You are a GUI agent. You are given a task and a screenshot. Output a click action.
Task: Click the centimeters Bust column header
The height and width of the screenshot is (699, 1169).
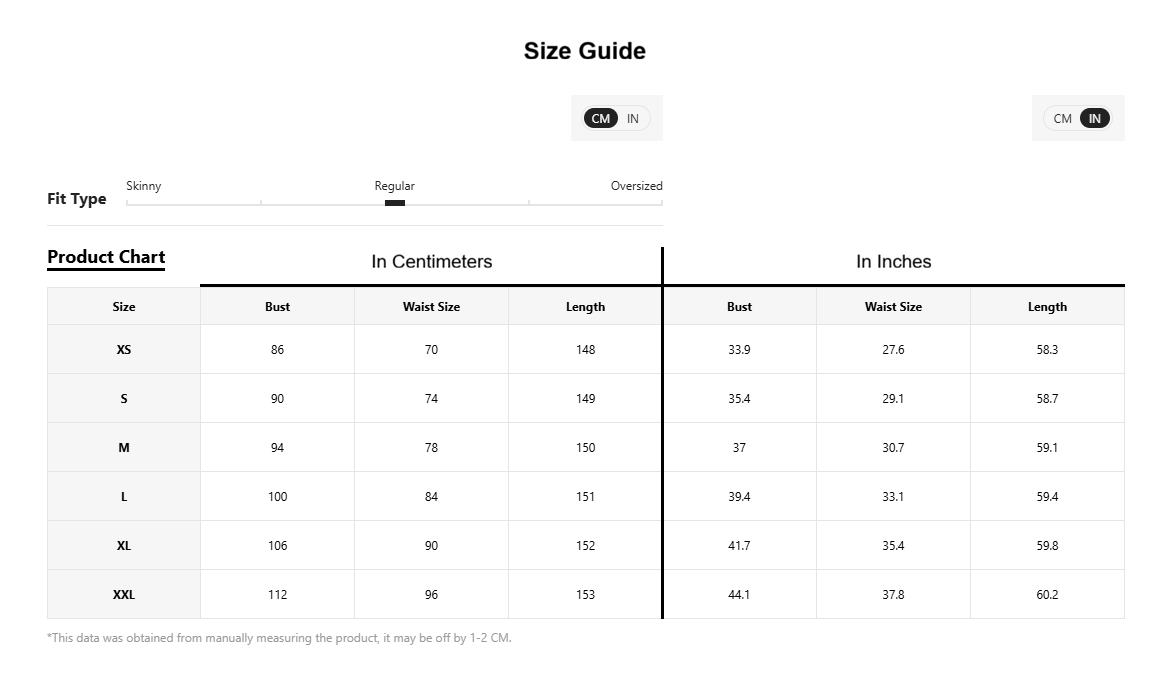point(277,306)
